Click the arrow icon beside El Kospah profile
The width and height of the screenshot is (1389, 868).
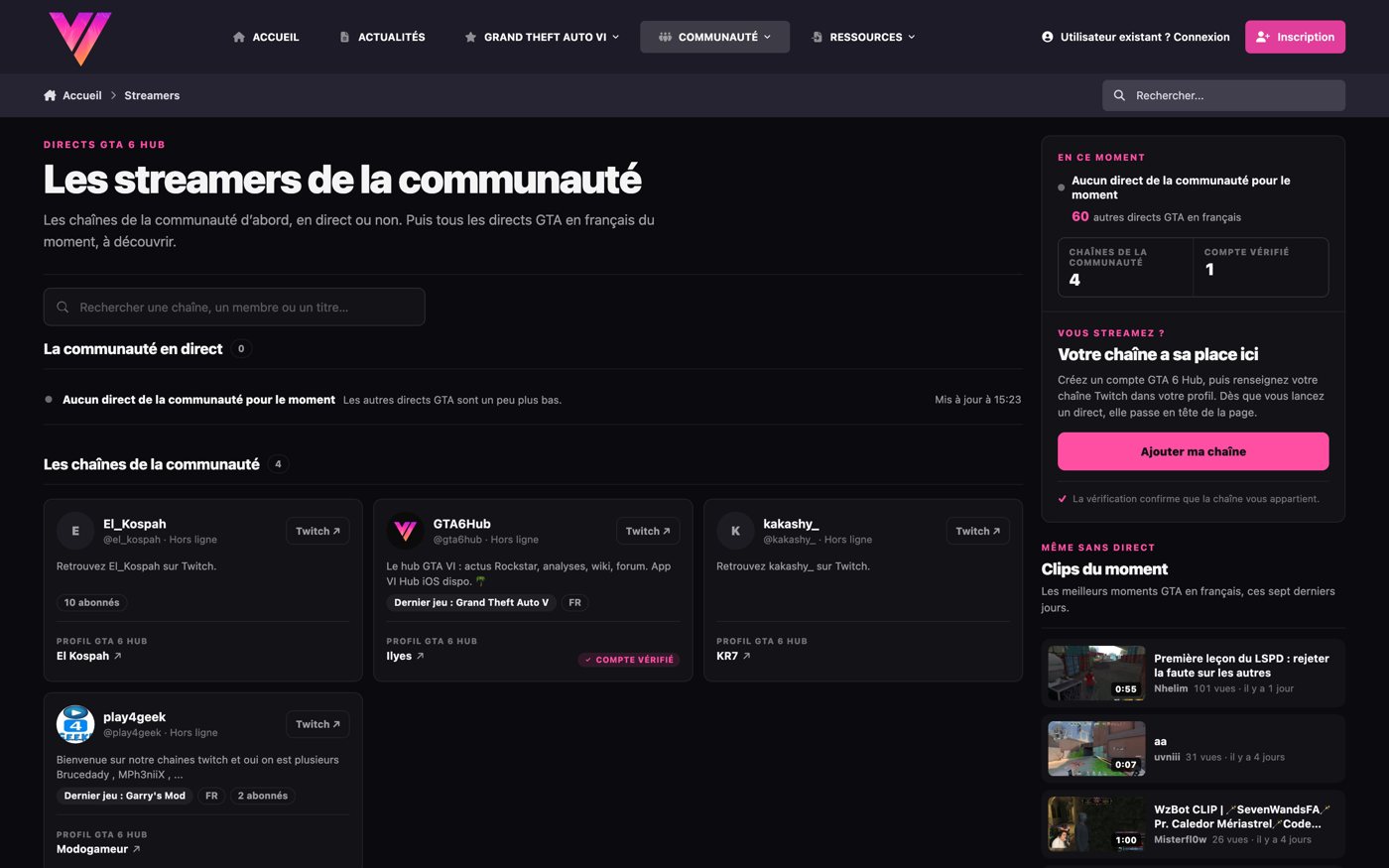pos(118,656)
